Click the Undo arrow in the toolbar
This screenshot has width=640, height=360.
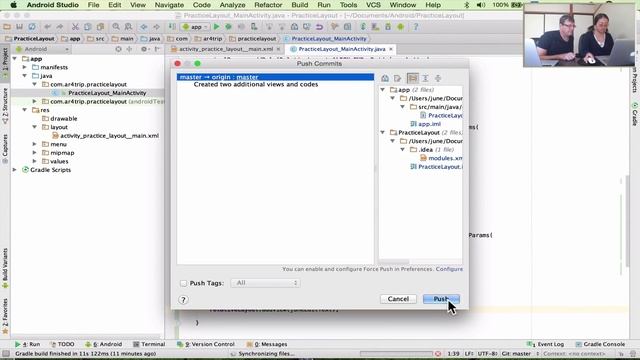48,27
